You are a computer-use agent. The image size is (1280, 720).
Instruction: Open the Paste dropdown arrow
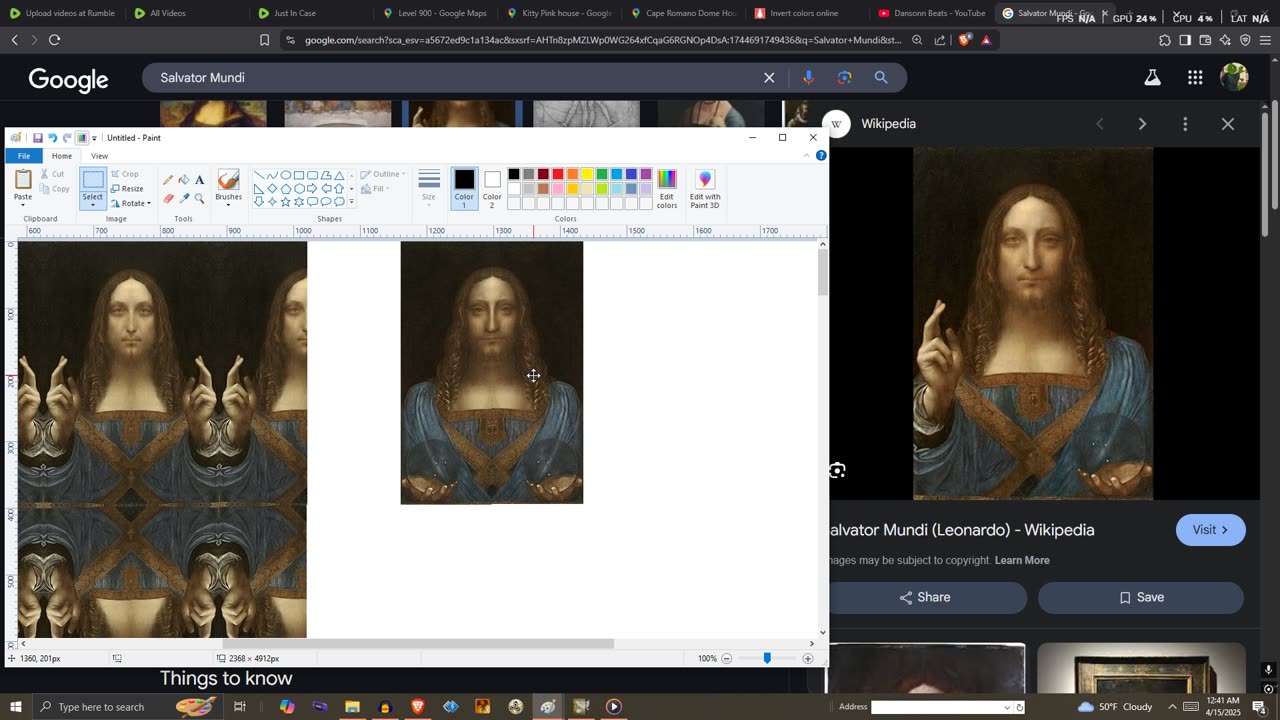[23, 205]
